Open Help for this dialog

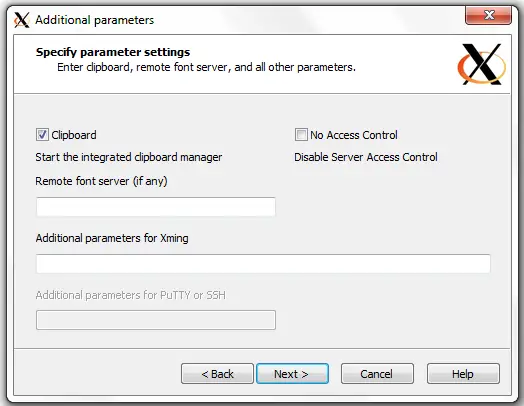coord(463,374)
